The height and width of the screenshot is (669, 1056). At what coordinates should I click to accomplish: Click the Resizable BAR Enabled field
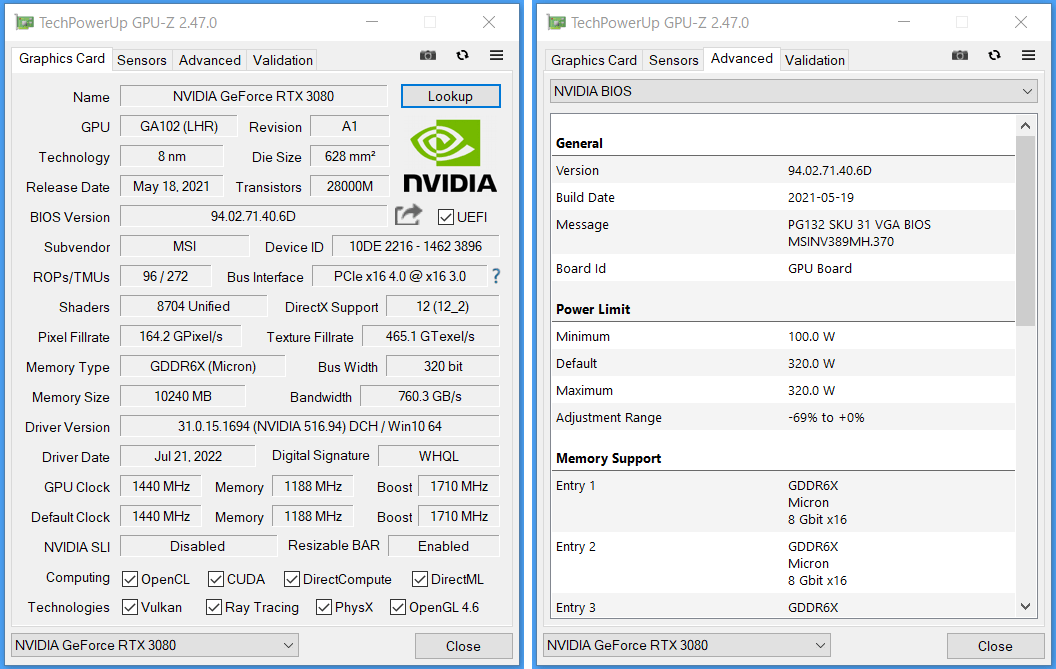tap(444, 546)
